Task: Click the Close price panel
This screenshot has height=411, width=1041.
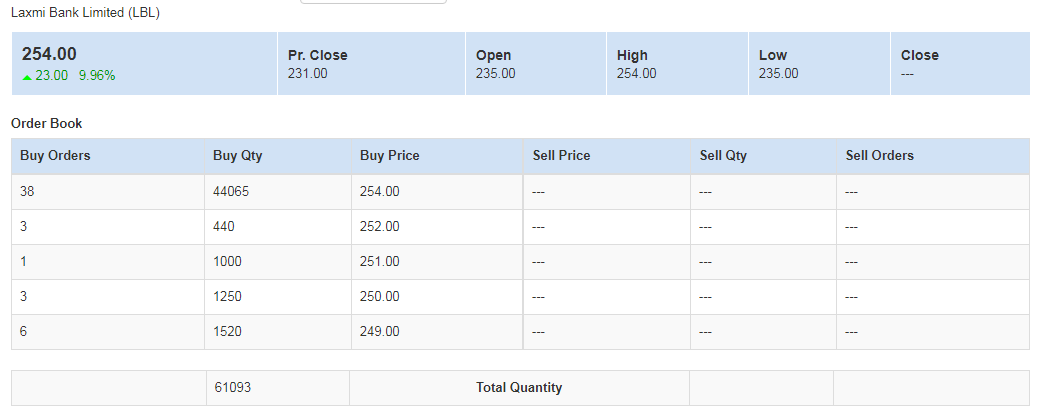Action: (x=960, y=64)
